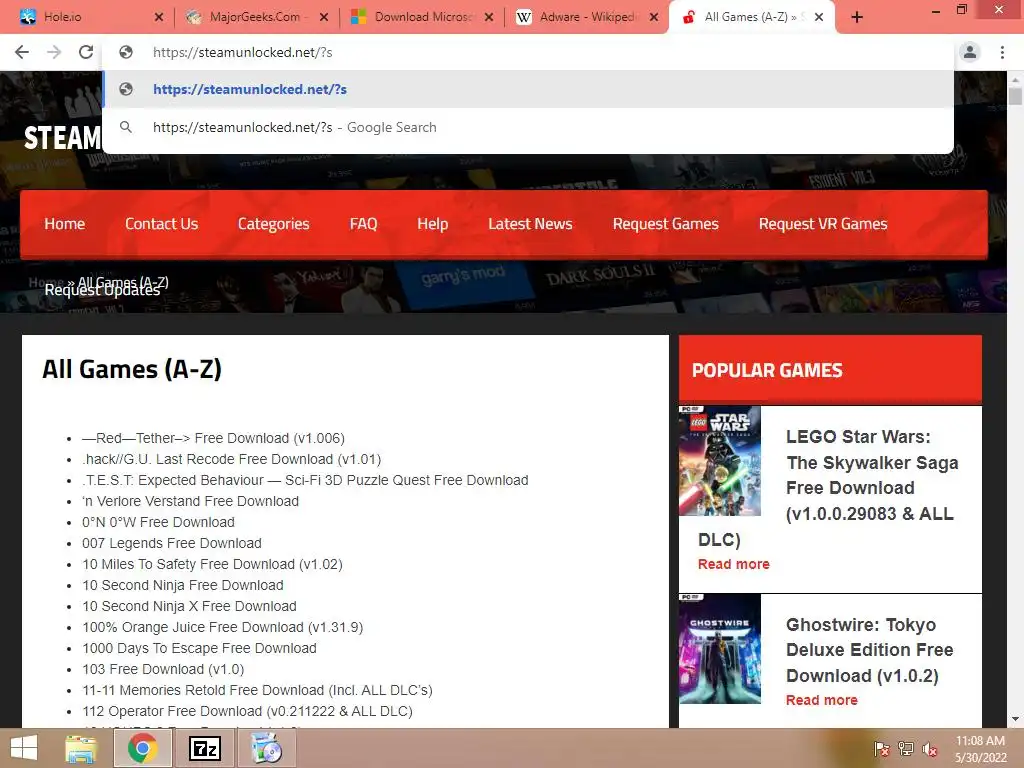1024x768 pixels.
Task: Close the MajorGeeks.Com tab
Action: pyautogui.click(x=324, y=18)
